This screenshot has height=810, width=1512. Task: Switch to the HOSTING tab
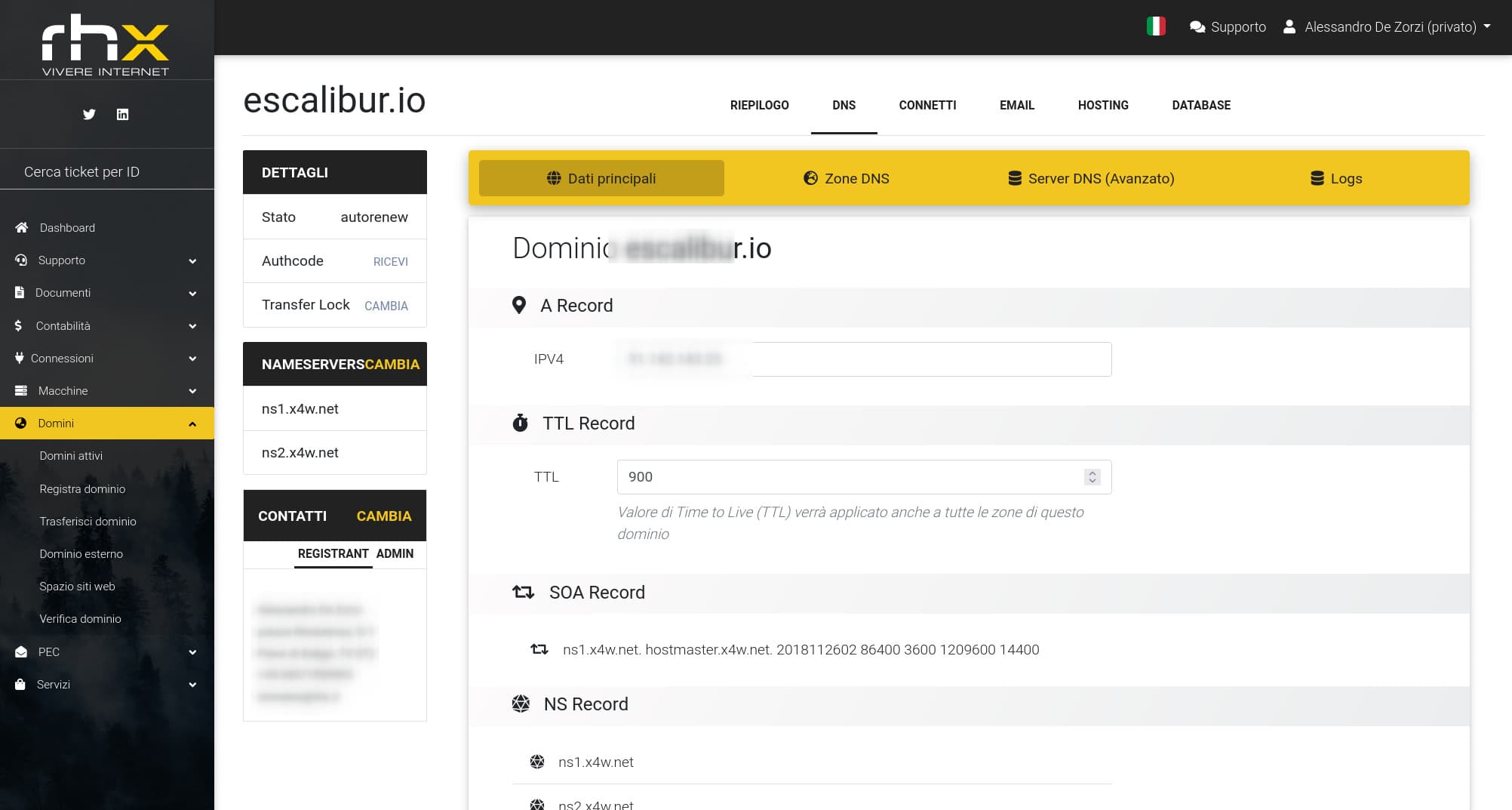point(1103,105)
